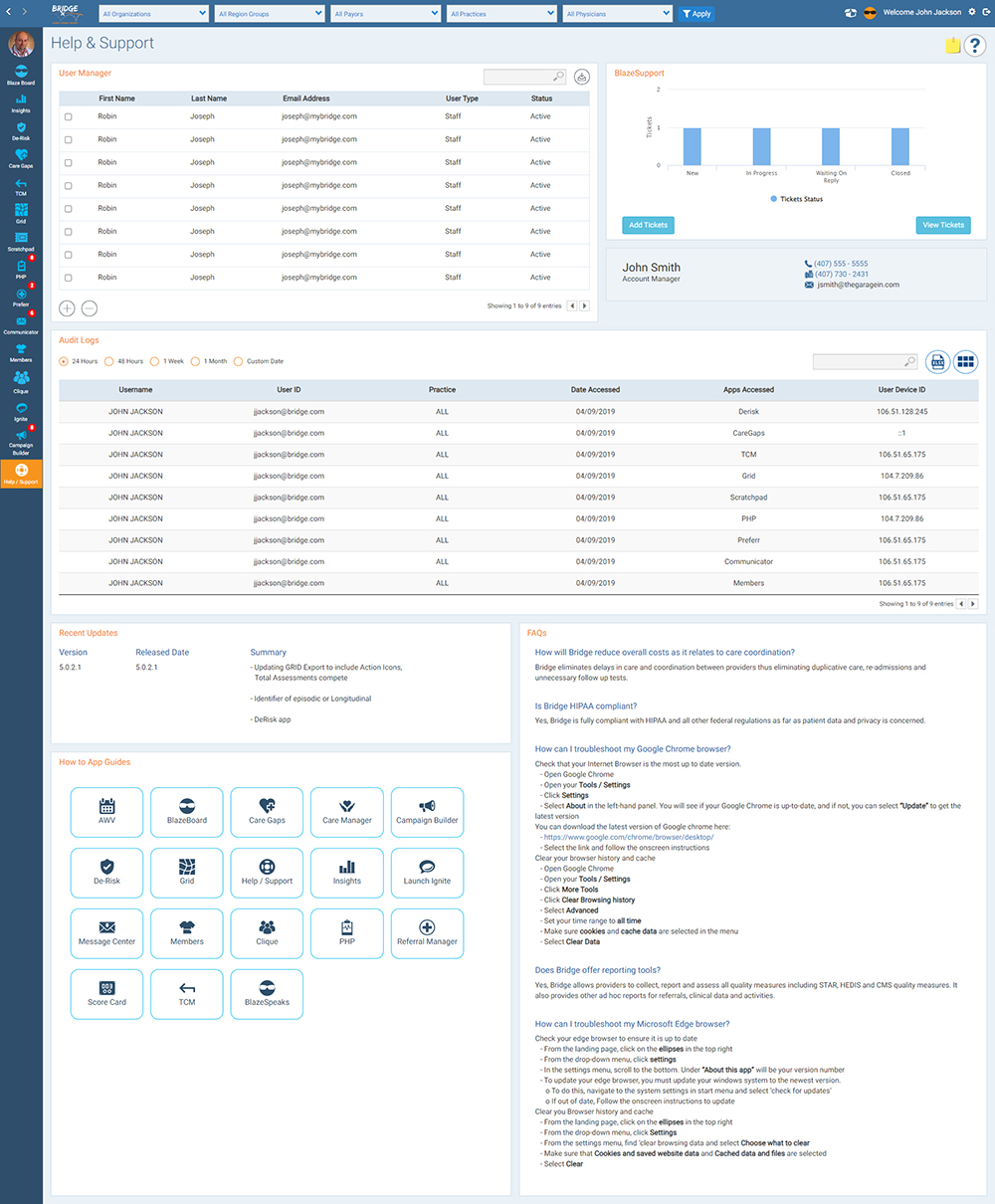This screenshot has height=1204, width=995.
Task: Click the Email Address column header
Action: tap(306, 99)
